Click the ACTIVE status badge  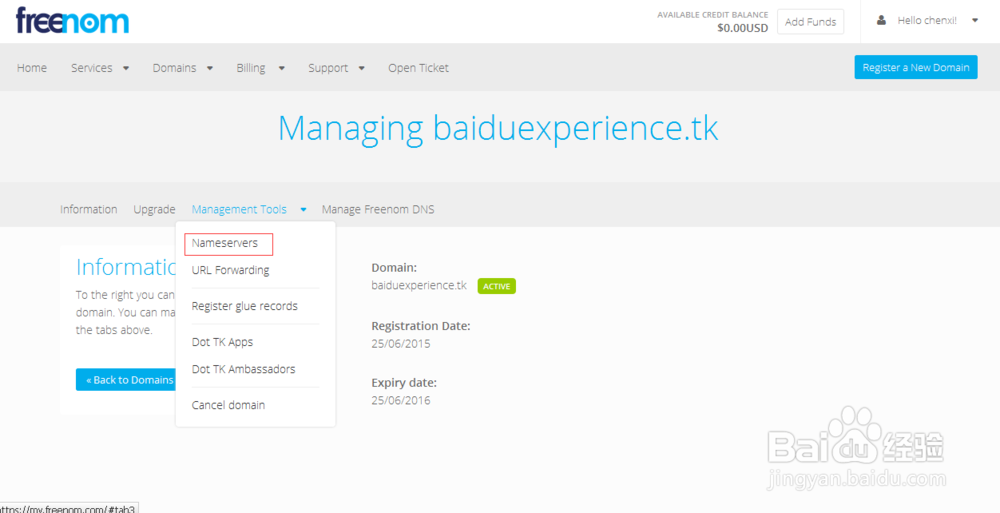[x=496, y=286]
